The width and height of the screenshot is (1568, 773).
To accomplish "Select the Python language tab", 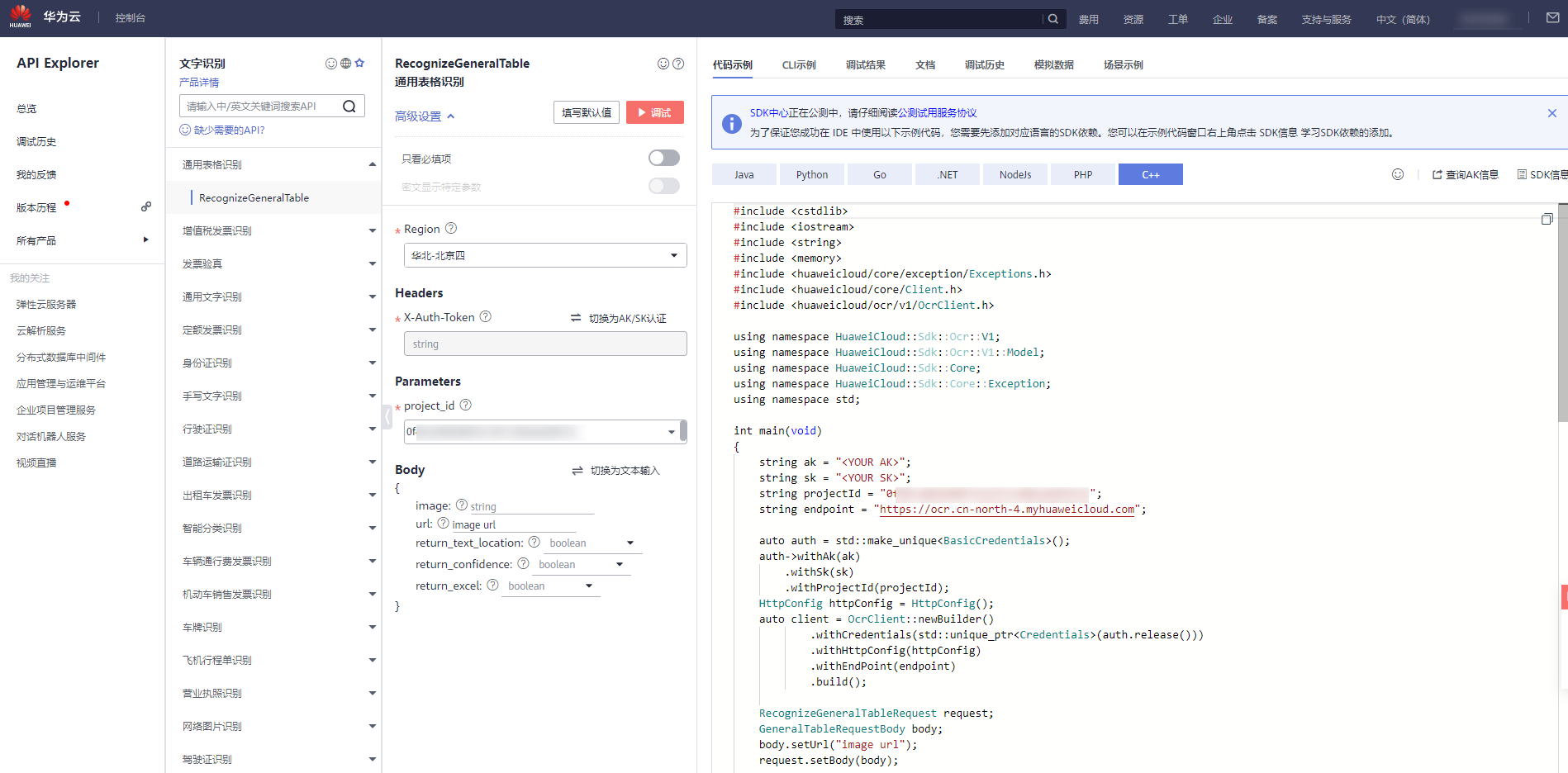I will point(812,174).
